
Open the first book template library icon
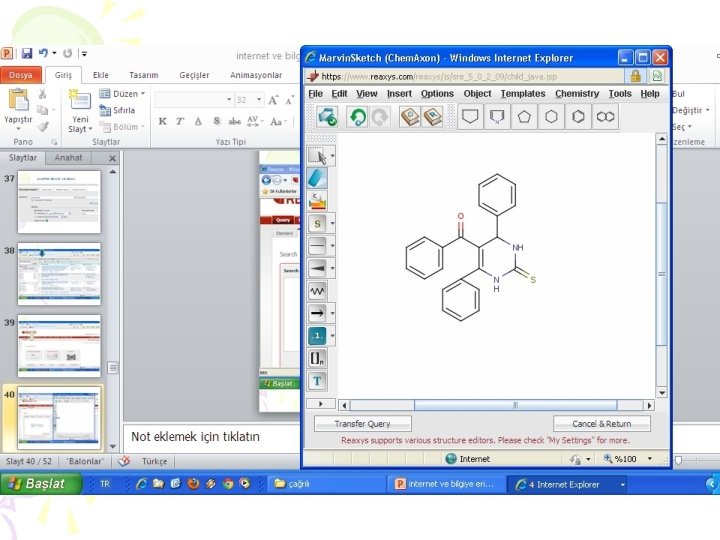tap(410, 117)
